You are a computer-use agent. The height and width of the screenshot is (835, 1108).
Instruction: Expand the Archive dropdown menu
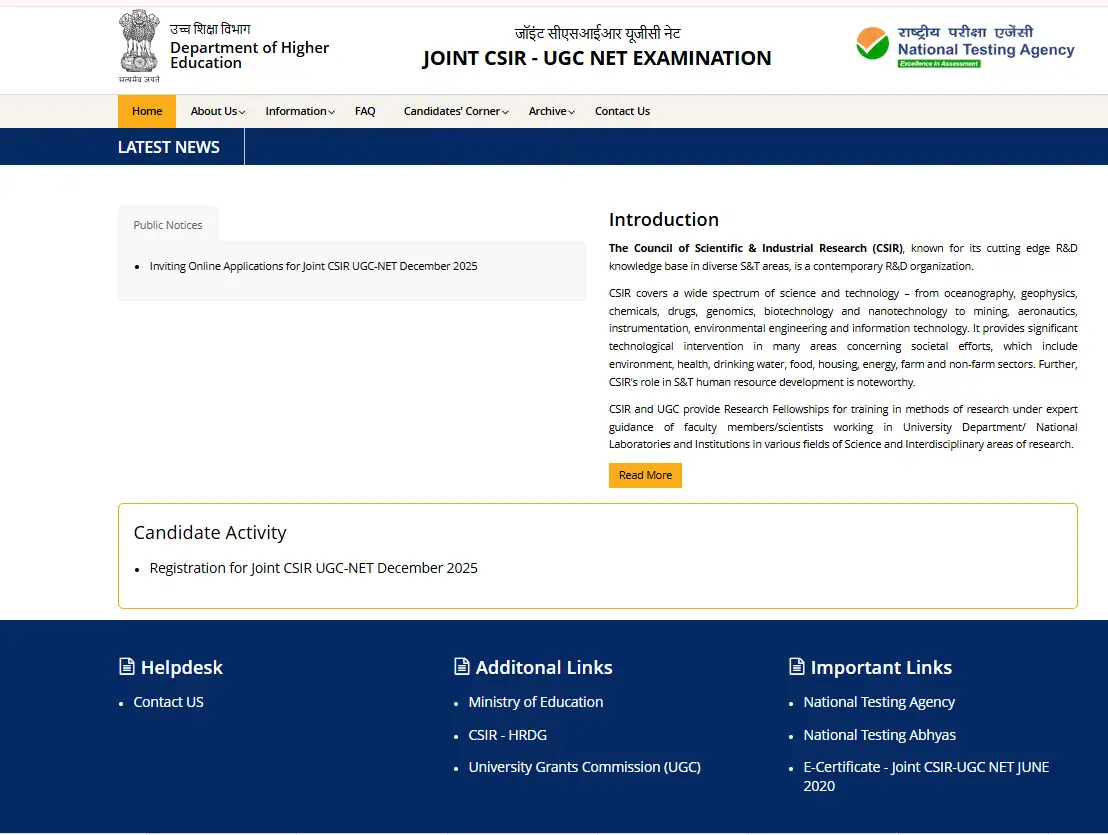click(x=550, y=111)
